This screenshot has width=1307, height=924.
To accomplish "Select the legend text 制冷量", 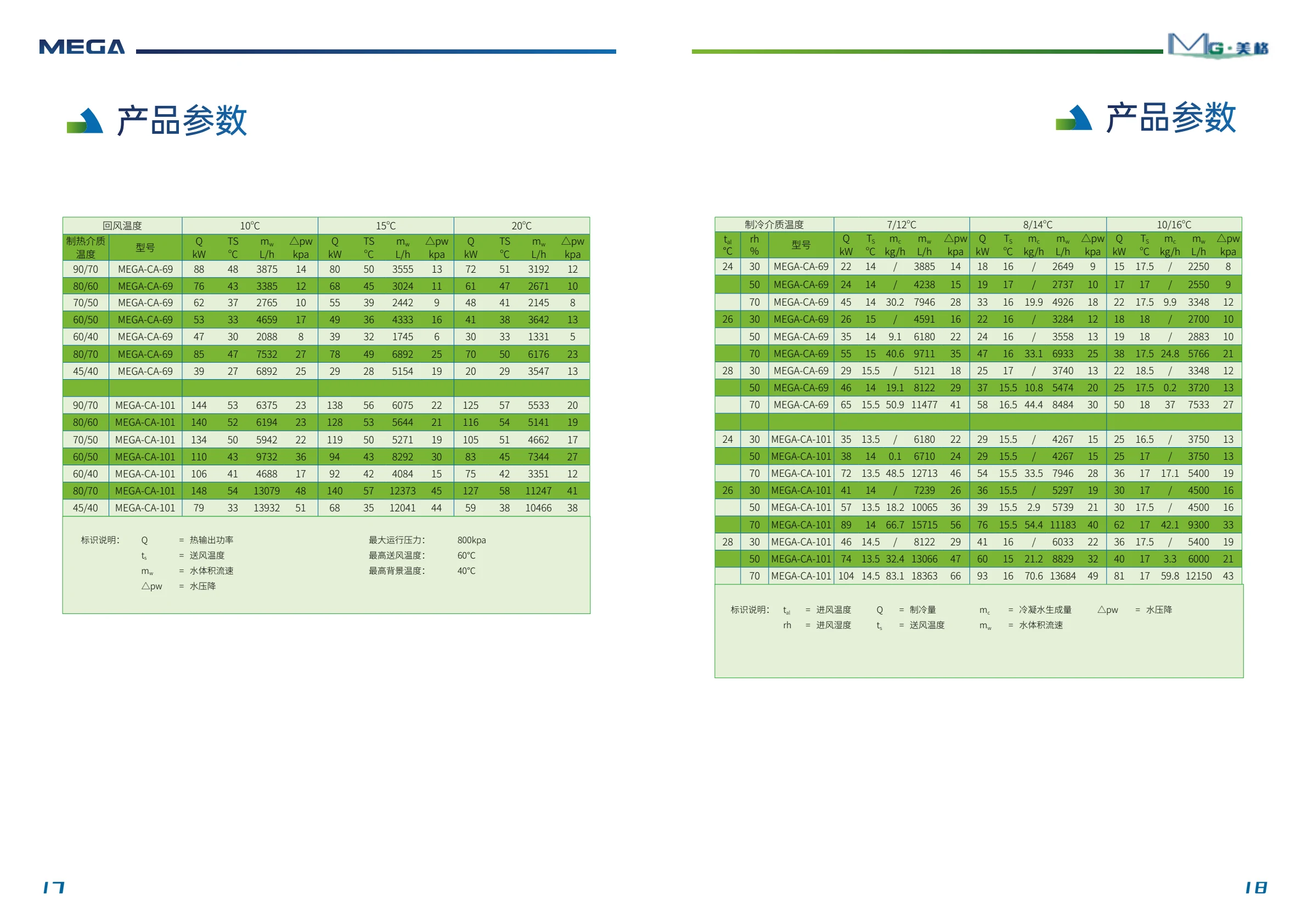I will [x=922, y=610].
